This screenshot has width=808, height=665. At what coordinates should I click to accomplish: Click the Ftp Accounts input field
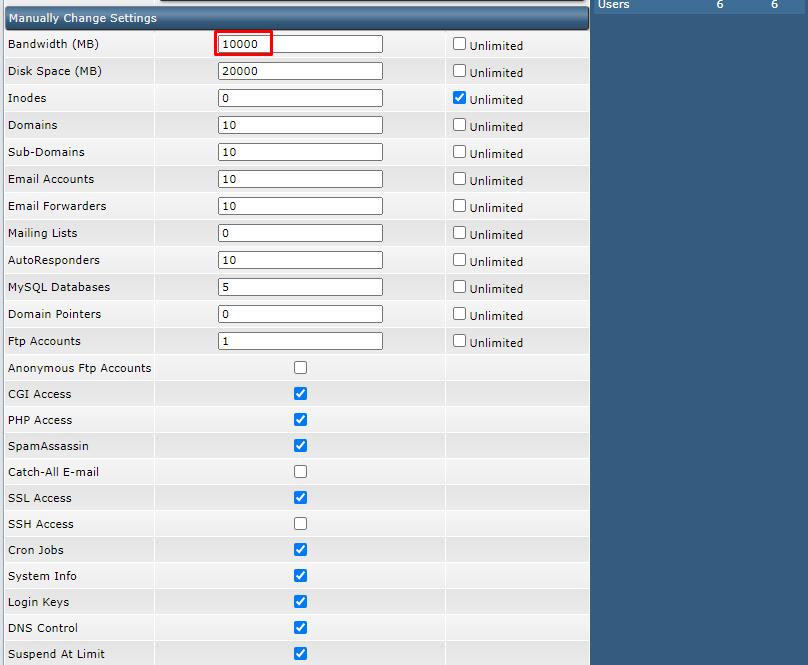tap(300, 341)
